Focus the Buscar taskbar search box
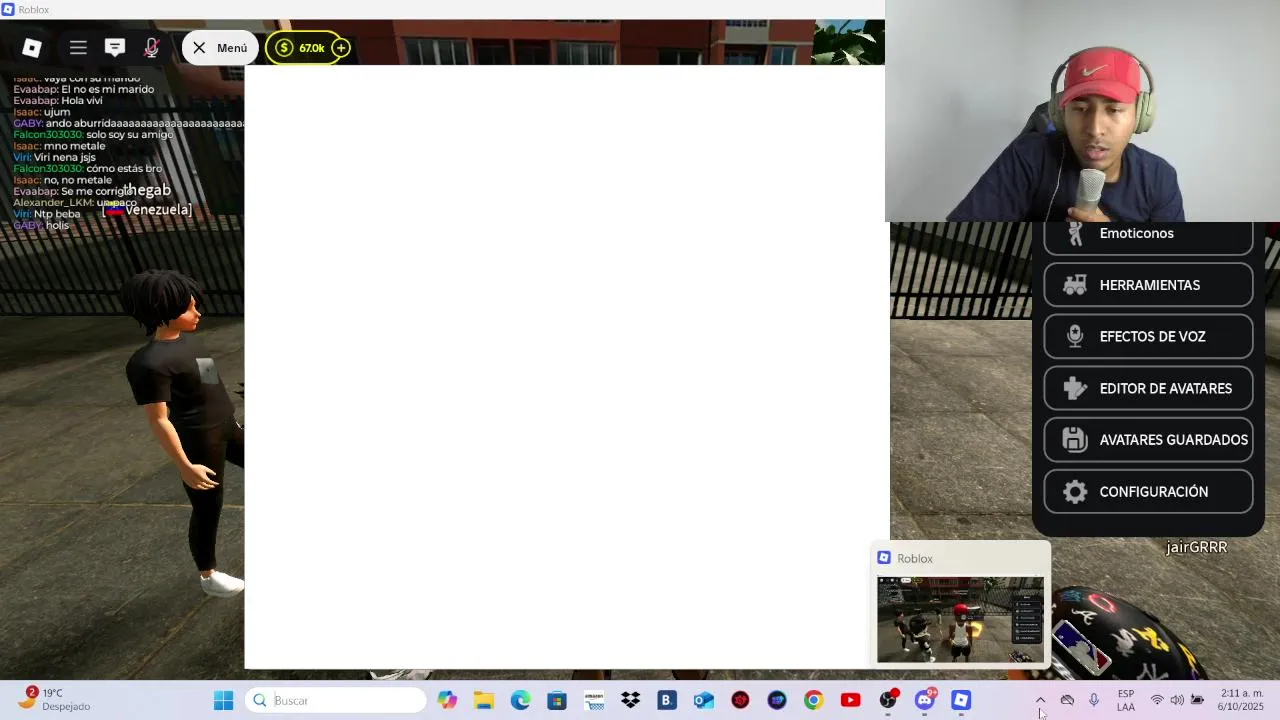The image size is (1280, 720). click(337, 701)
